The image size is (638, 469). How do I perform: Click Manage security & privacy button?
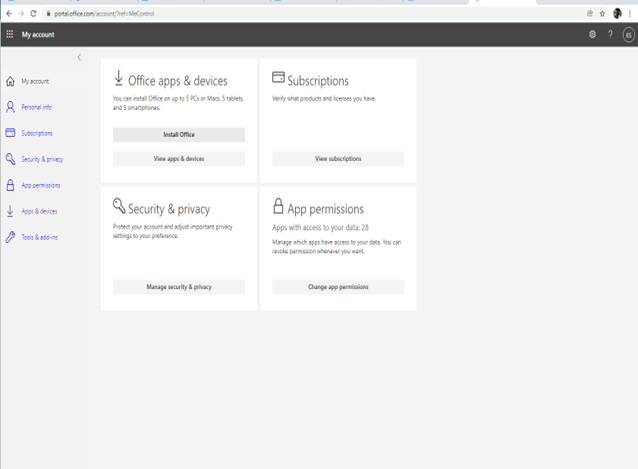coord(179,287)
